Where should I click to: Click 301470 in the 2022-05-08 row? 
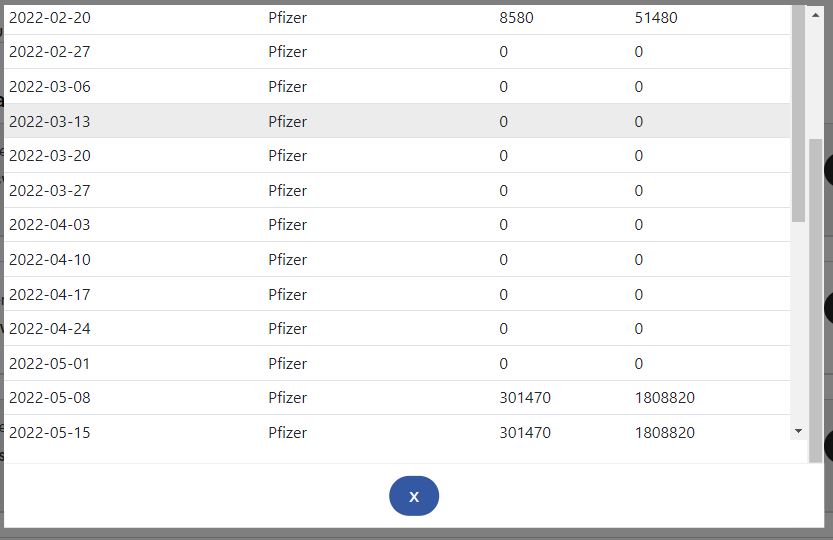click(525, 398)
